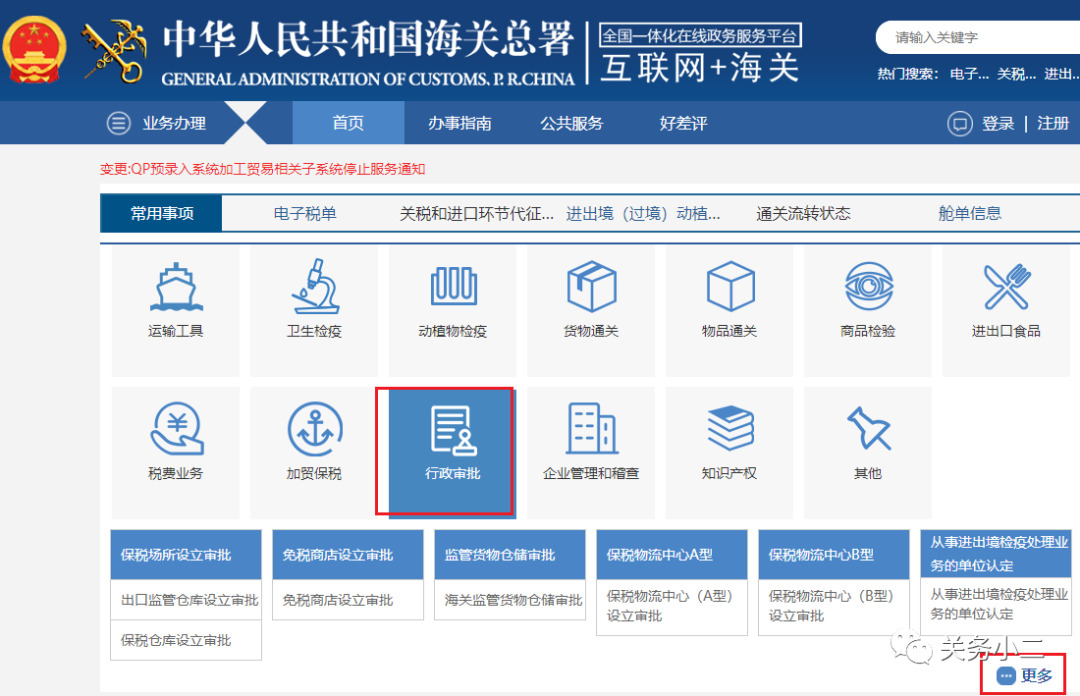
Task: Expand the list with 更多 button
Action: point(1027,676)
